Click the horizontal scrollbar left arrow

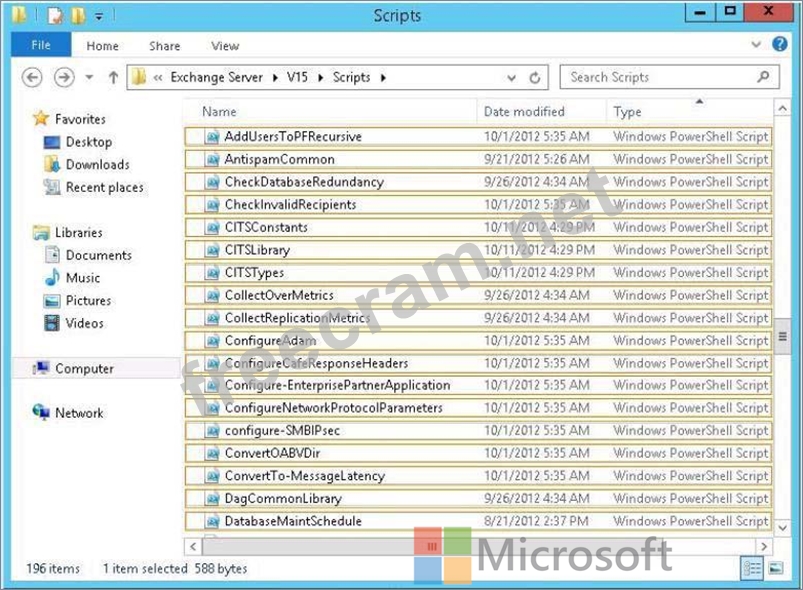coord(193,546)
